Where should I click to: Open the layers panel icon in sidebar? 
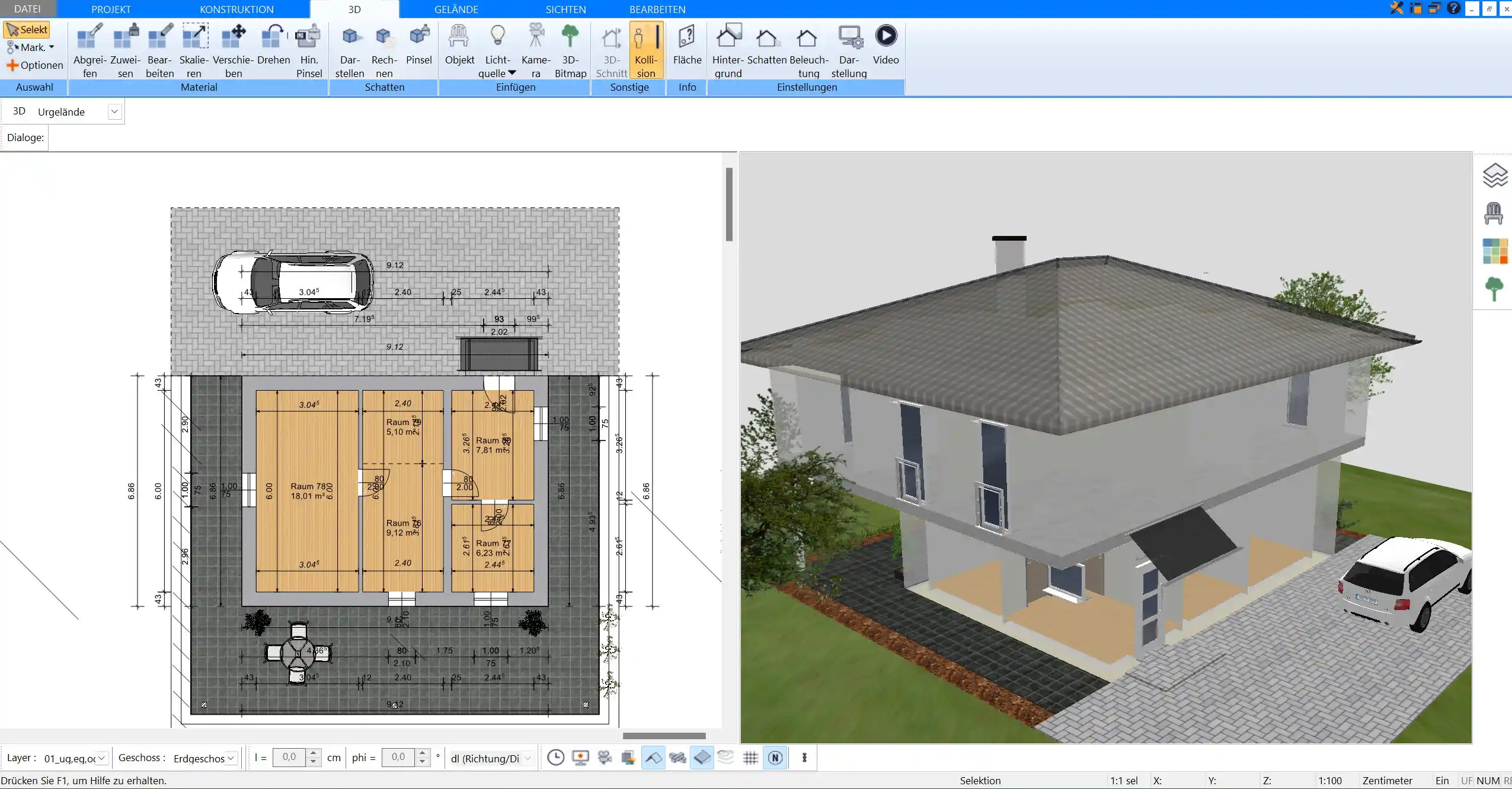tap(1494, 175)
